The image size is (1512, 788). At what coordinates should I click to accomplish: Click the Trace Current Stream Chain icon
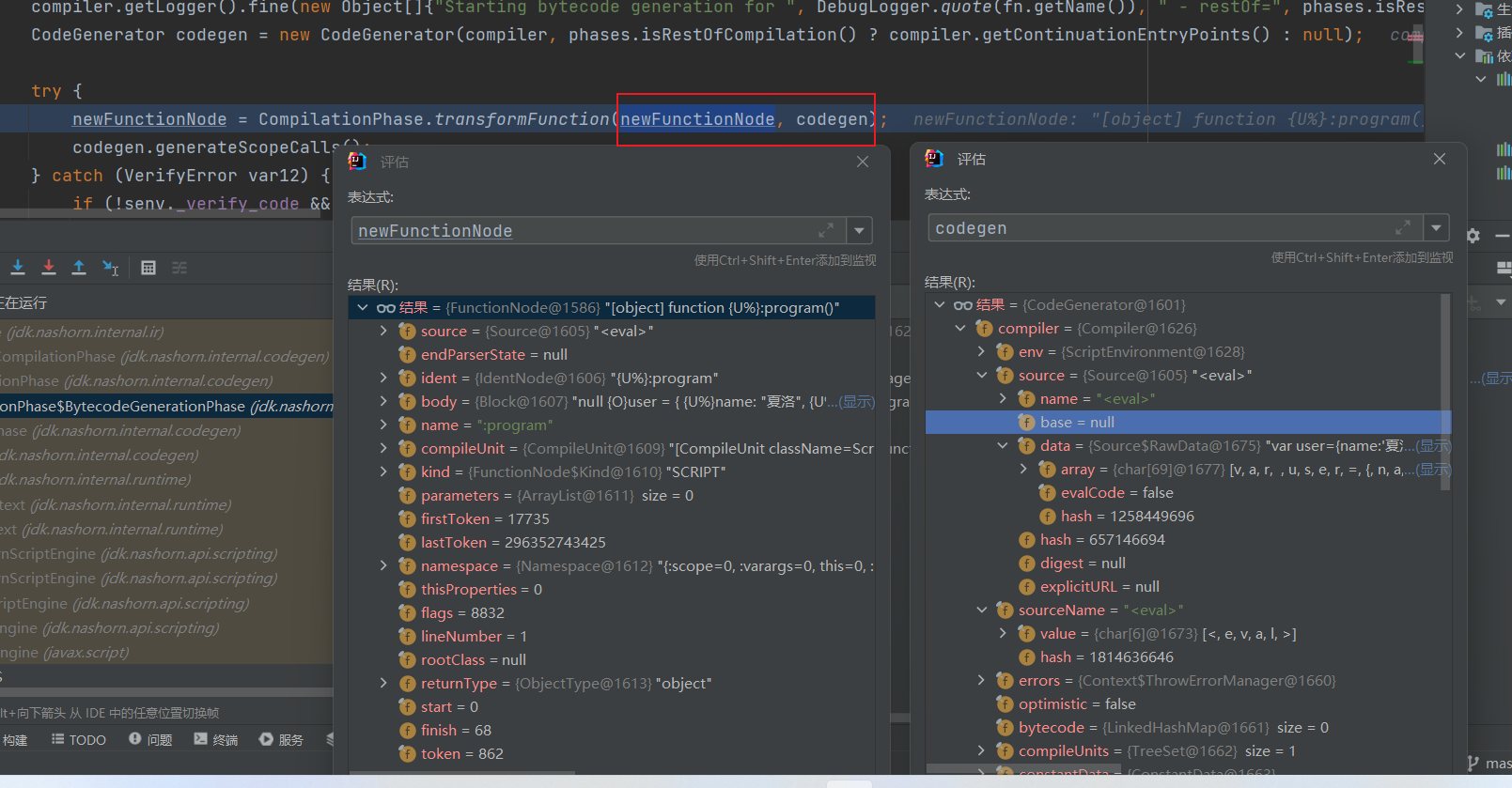click(179, 268)
